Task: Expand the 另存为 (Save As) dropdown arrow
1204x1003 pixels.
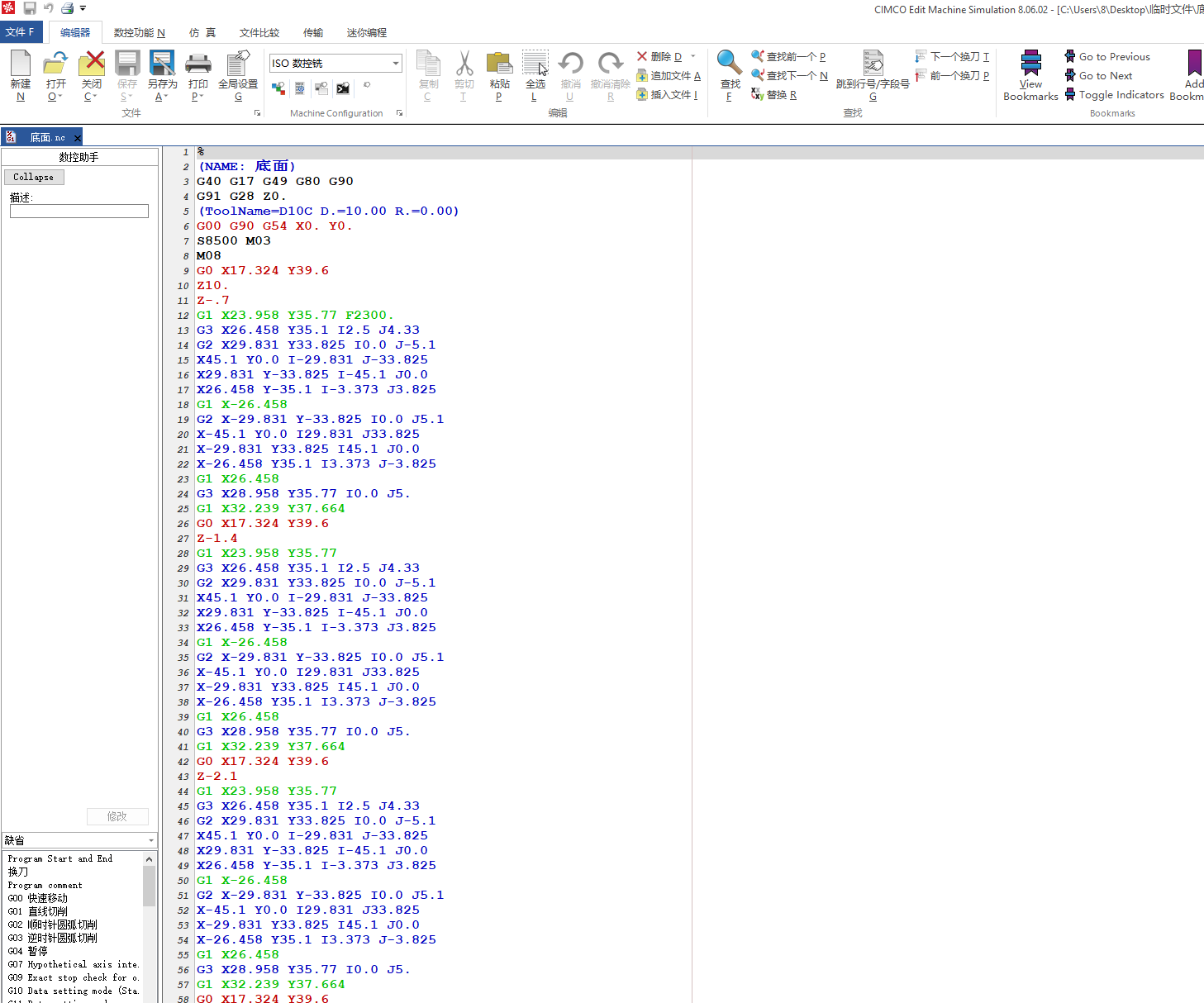Action: click(165, 97)
